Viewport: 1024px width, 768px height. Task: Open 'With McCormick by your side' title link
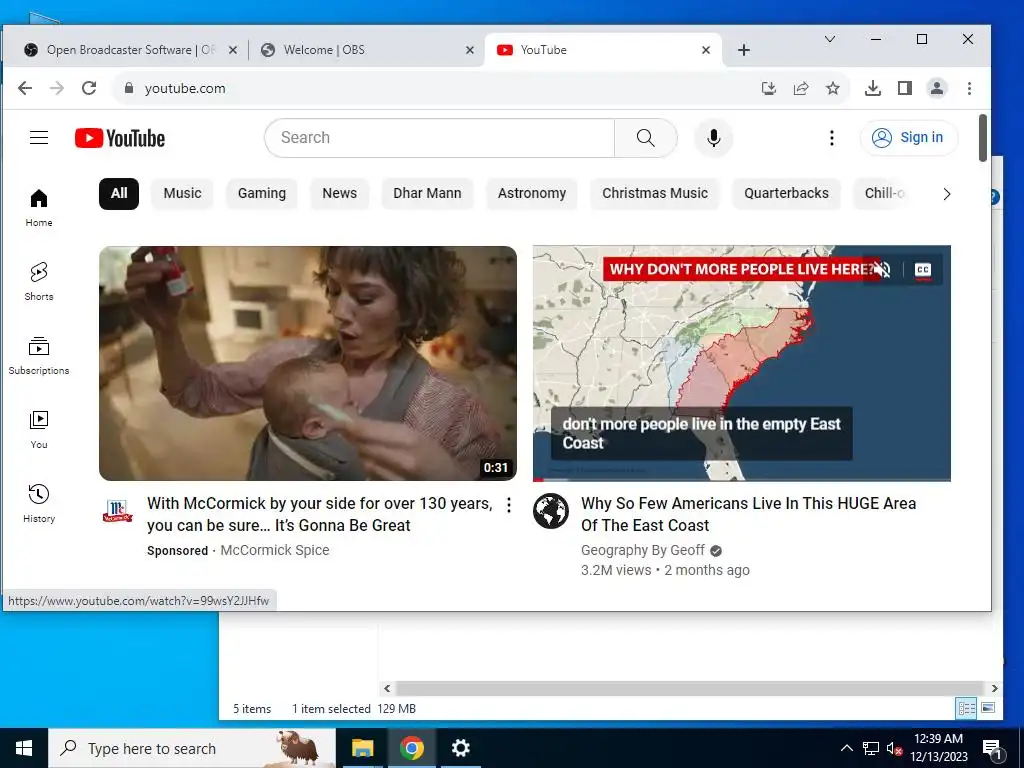(x=319, y=515)
